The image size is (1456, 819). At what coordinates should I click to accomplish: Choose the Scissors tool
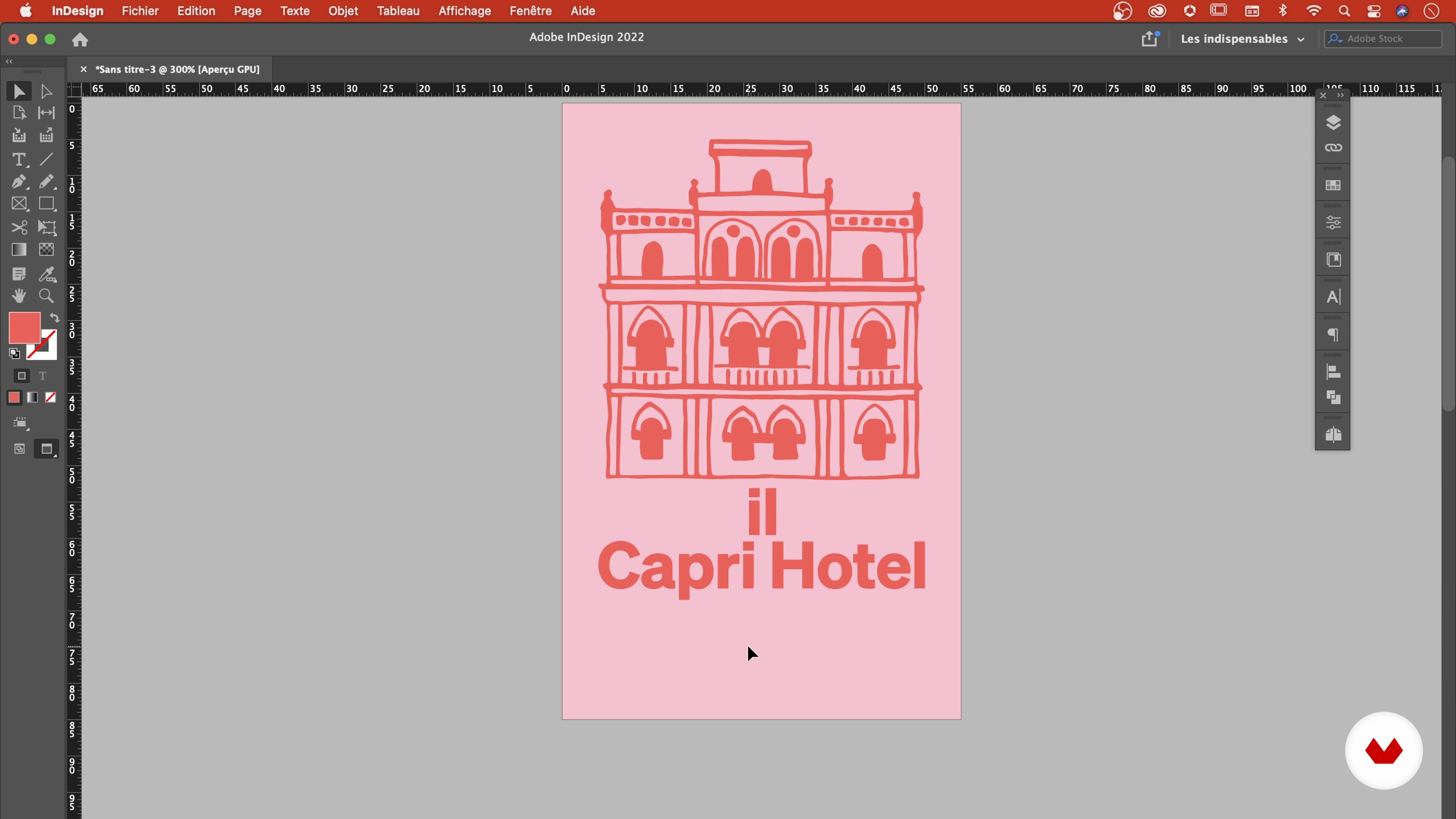pyautogui.click(x=19, y=228)
